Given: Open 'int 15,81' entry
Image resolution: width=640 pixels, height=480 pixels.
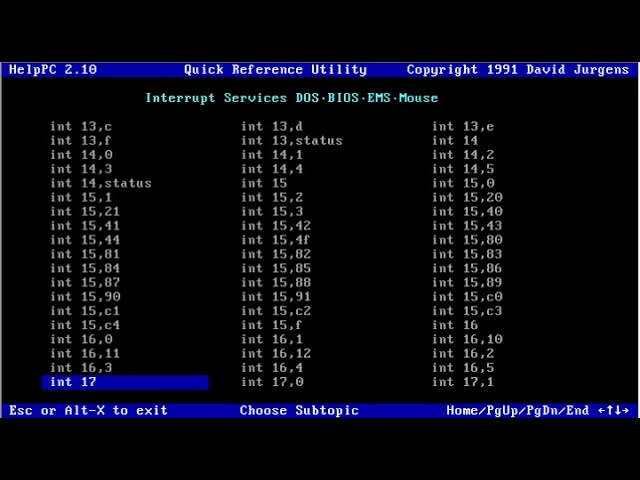Looking at the screenshot, I should click(85, 254).
